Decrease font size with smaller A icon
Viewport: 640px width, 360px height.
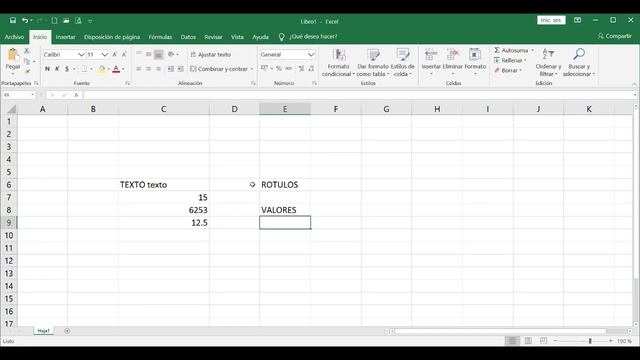[124, 54]
